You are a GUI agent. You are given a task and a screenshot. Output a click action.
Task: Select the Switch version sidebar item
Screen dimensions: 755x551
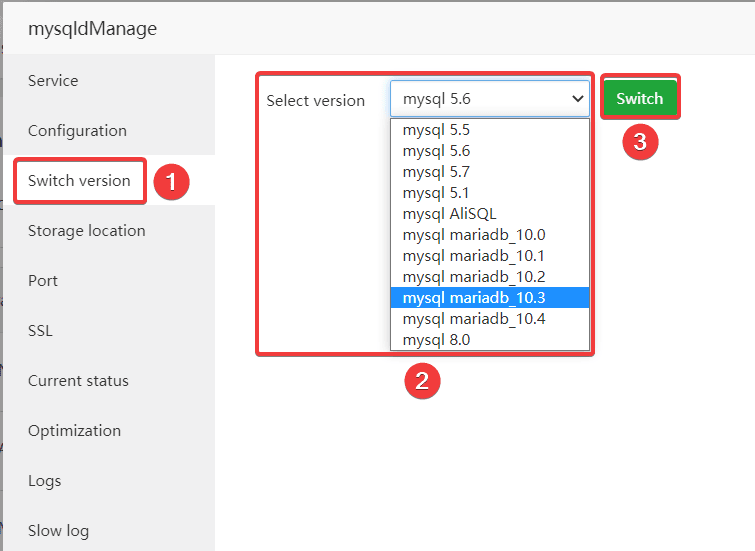click(x=79, y=181)
